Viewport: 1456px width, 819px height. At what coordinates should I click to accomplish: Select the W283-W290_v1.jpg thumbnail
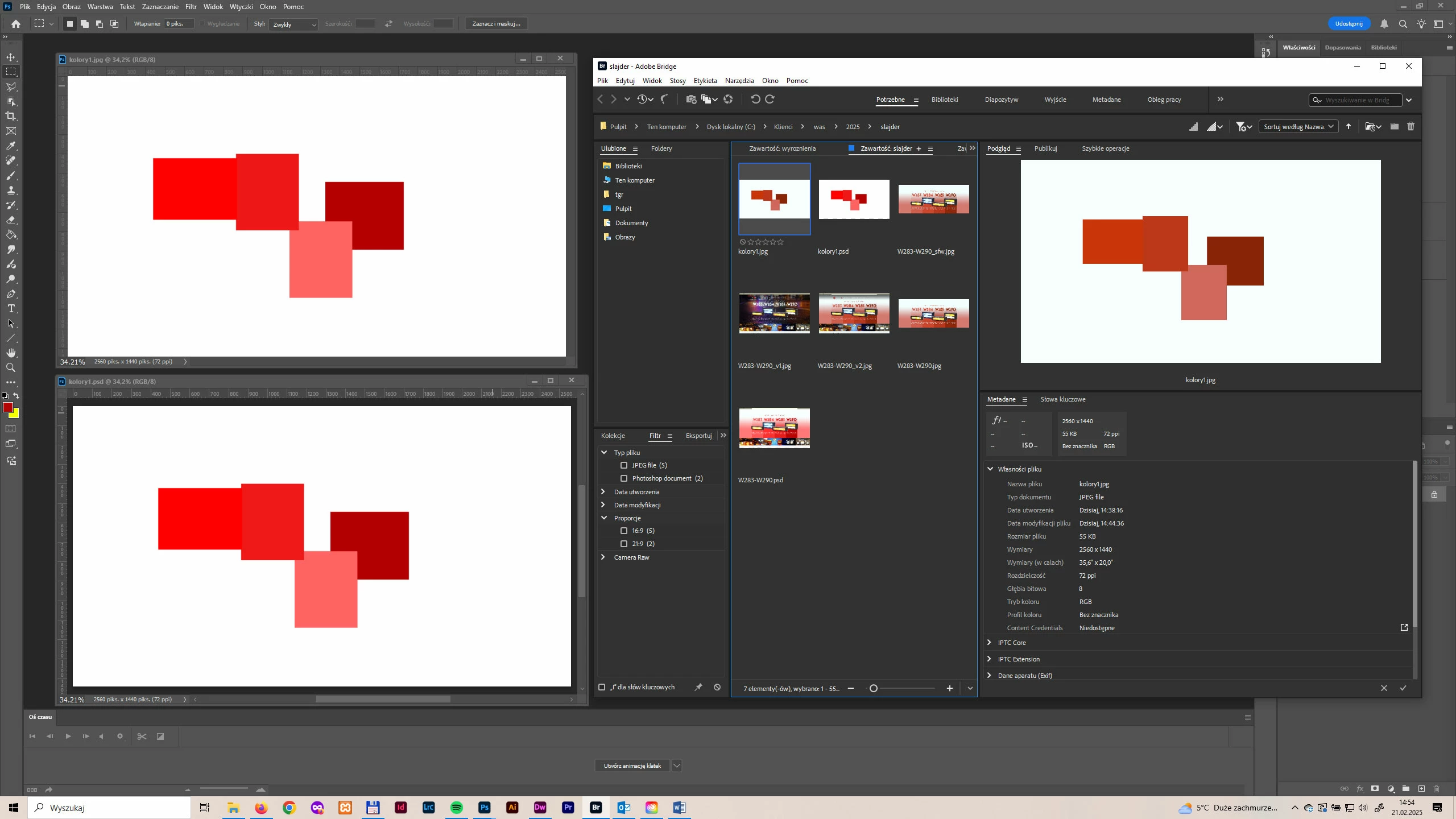tap(774, 313)
